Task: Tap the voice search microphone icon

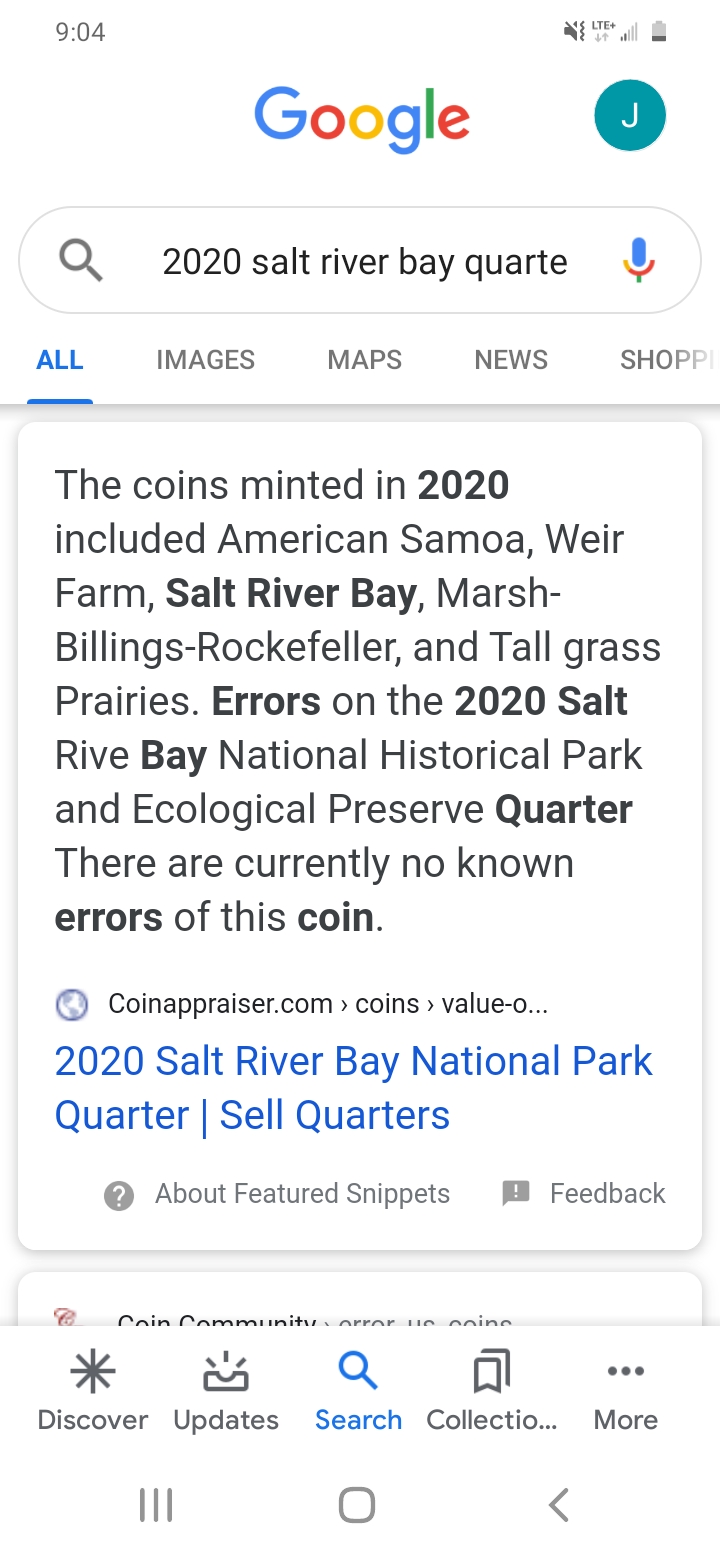Action: click(638, 261)
